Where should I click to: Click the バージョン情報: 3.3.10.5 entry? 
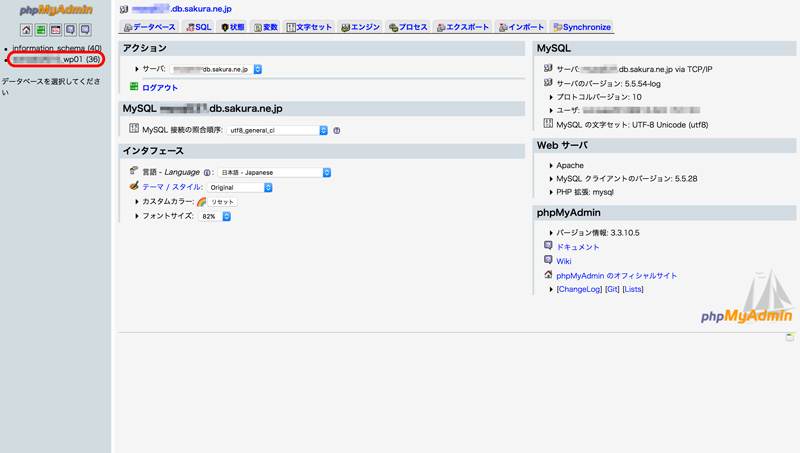[x=597, y=233]
